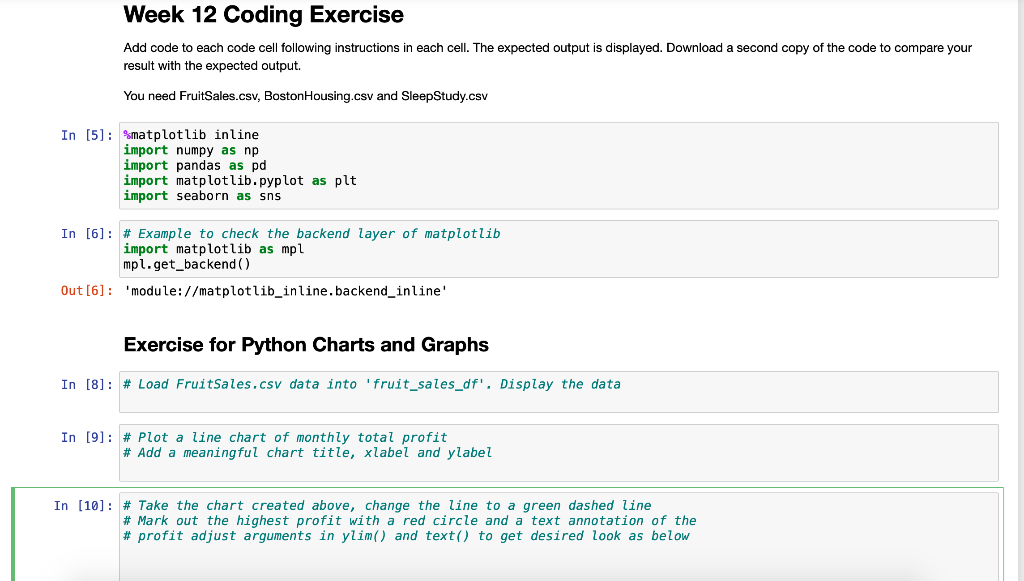Click the 'Example to check the backend layer' comment
The width and height of the screenshot is (1024, 581).
[312, 234]
